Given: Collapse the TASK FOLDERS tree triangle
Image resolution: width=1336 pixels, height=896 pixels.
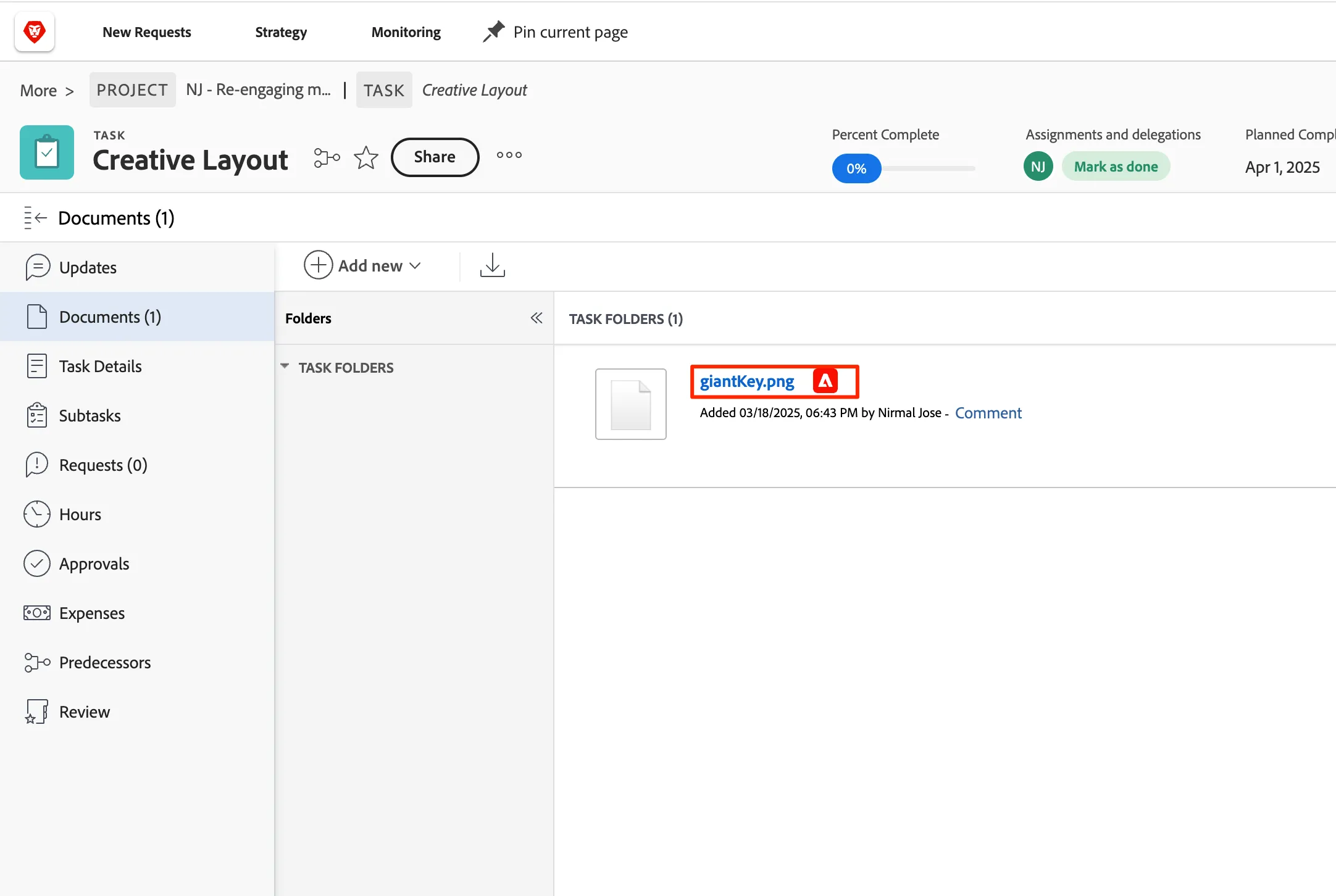Looking at the screenshot, I should pyautogui.click(x=285, y=367).
